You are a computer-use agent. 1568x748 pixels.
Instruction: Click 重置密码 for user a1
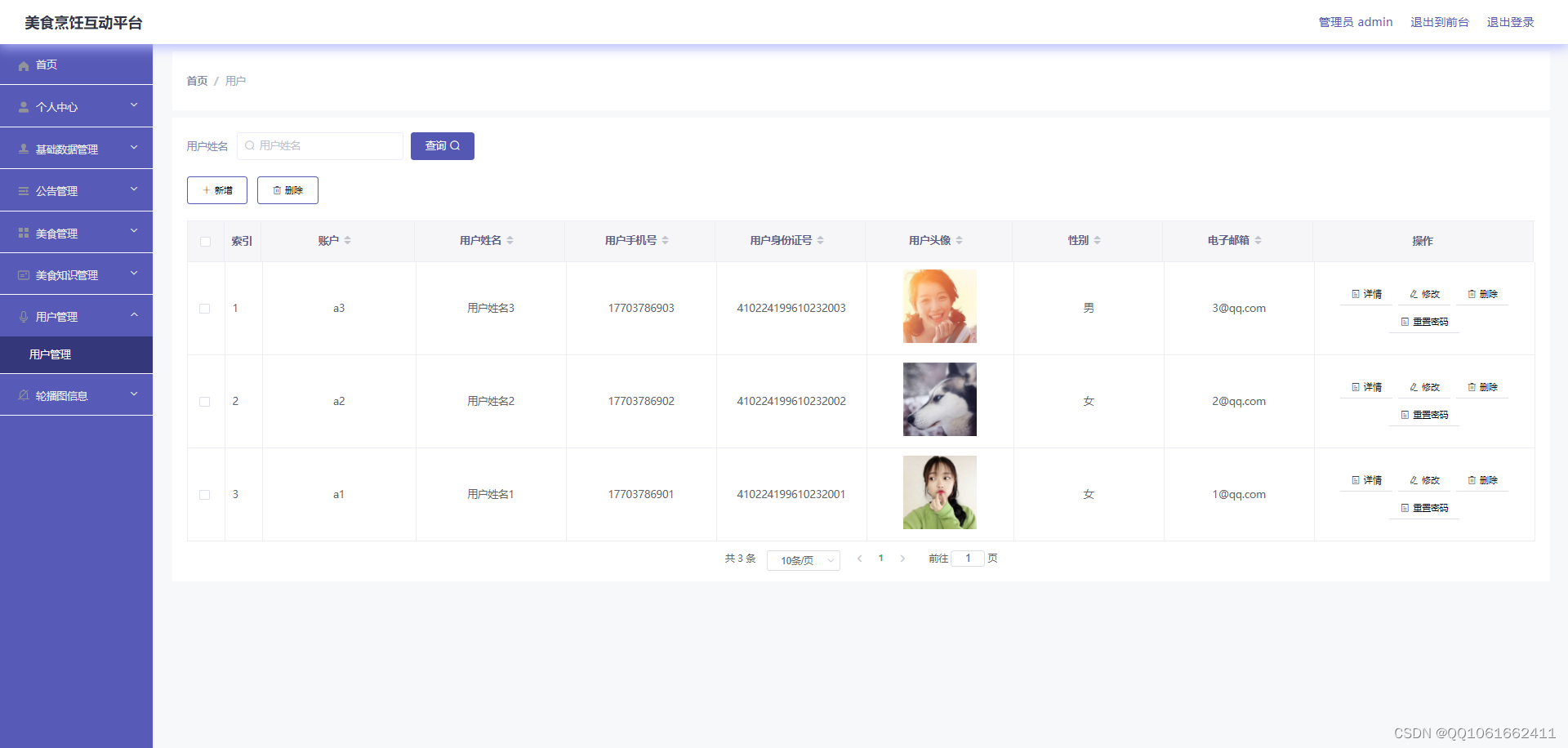tap(1423, 507)
